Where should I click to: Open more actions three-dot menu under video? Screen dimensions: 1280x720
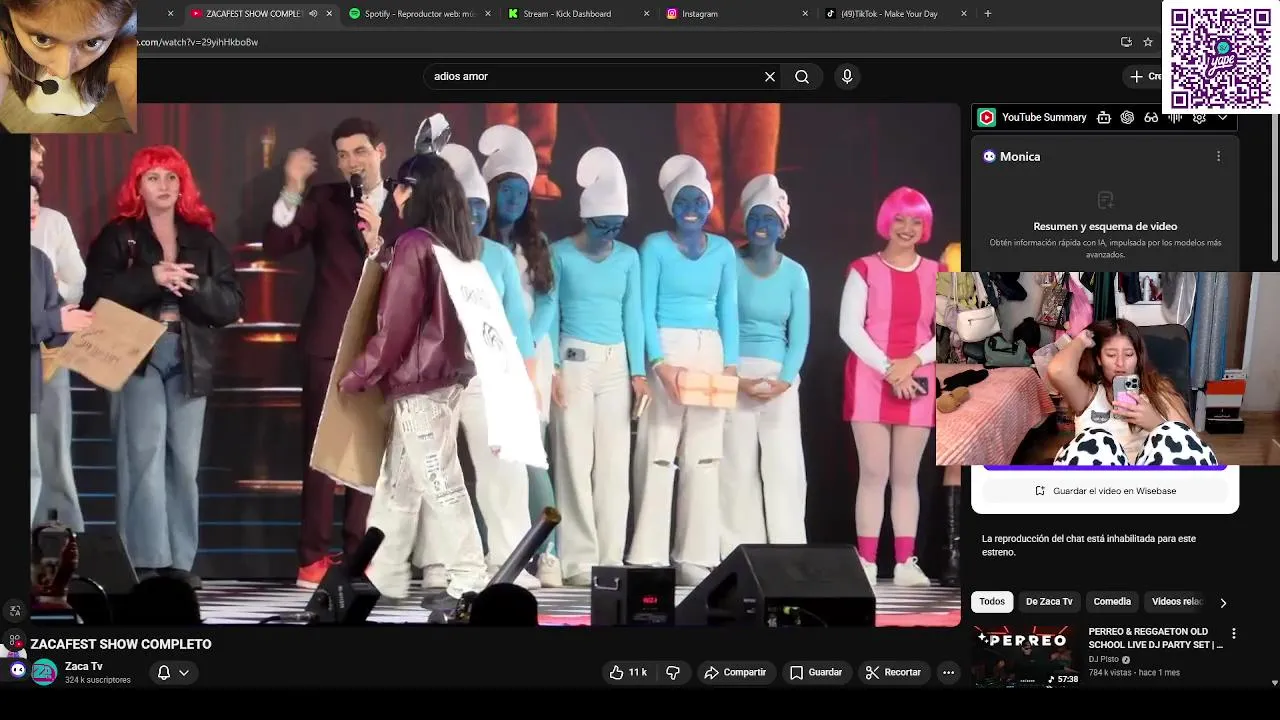948,672
